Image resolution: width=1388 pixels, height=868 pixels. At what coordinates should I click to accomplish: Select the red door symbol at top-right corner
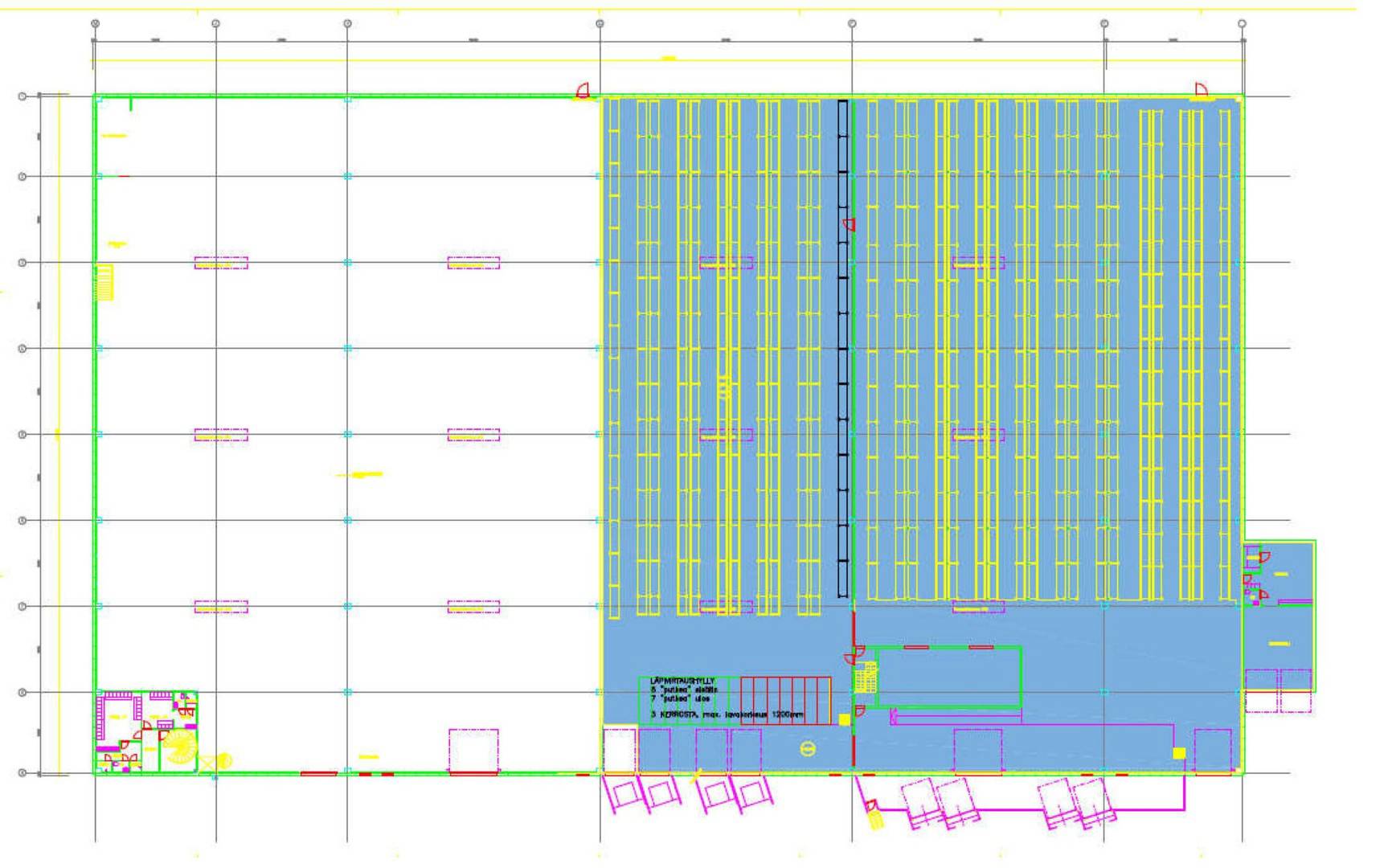pyautogui.click(x=1201, y=90)
